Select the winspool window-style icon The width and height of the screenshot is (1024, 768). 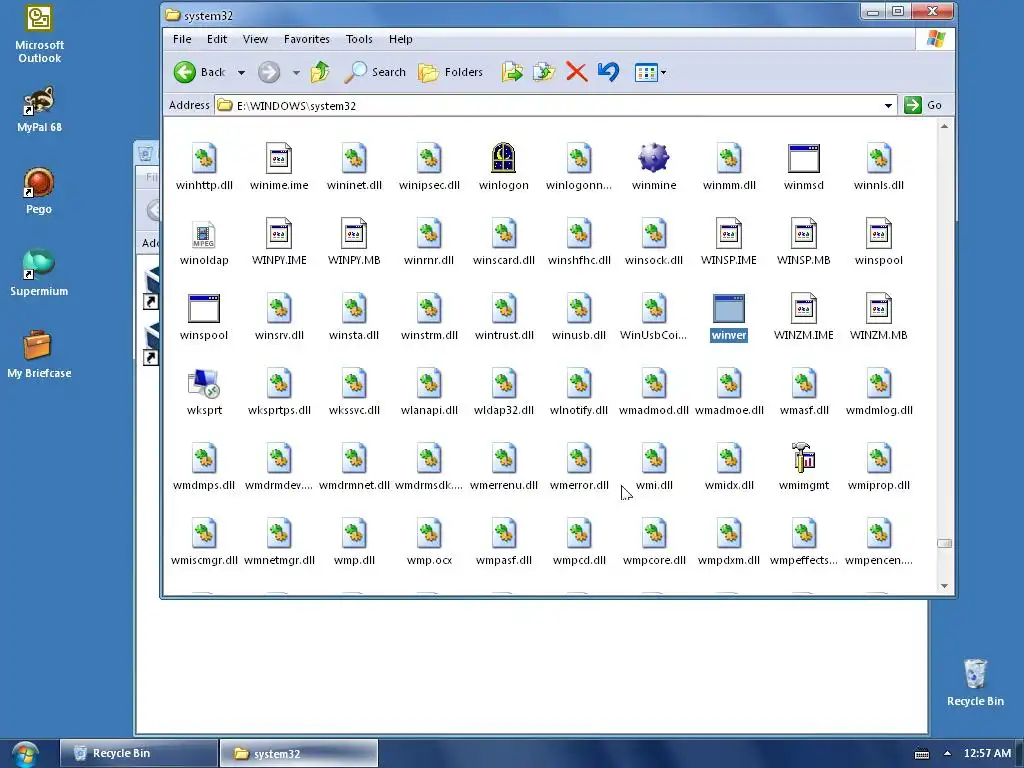tap(204, 309)
